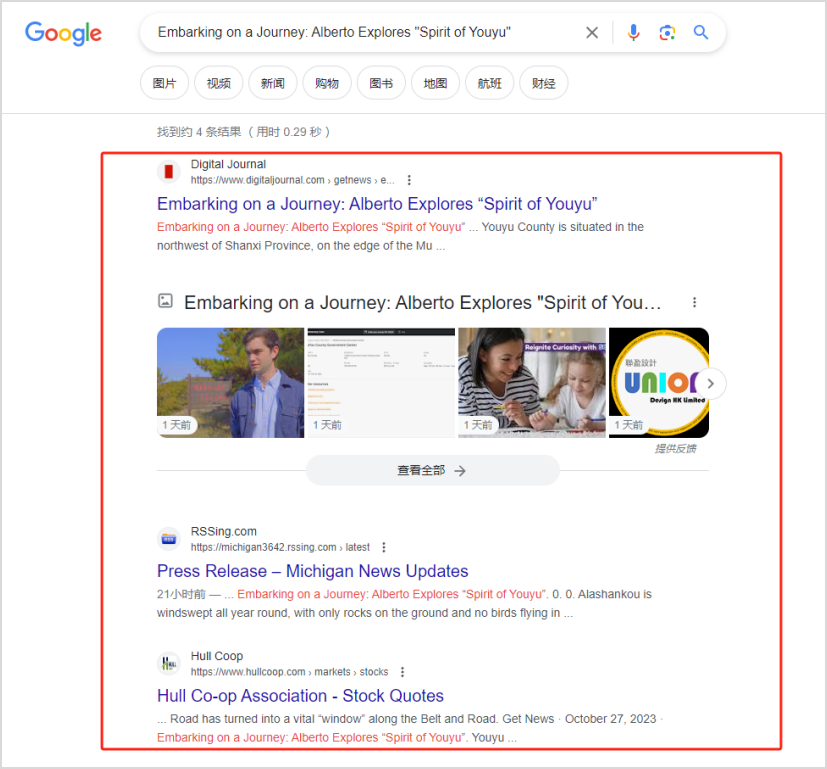Click the blue magnifier search icon
This screenshot has height=769, width=827.
click(x=701, y=33)
